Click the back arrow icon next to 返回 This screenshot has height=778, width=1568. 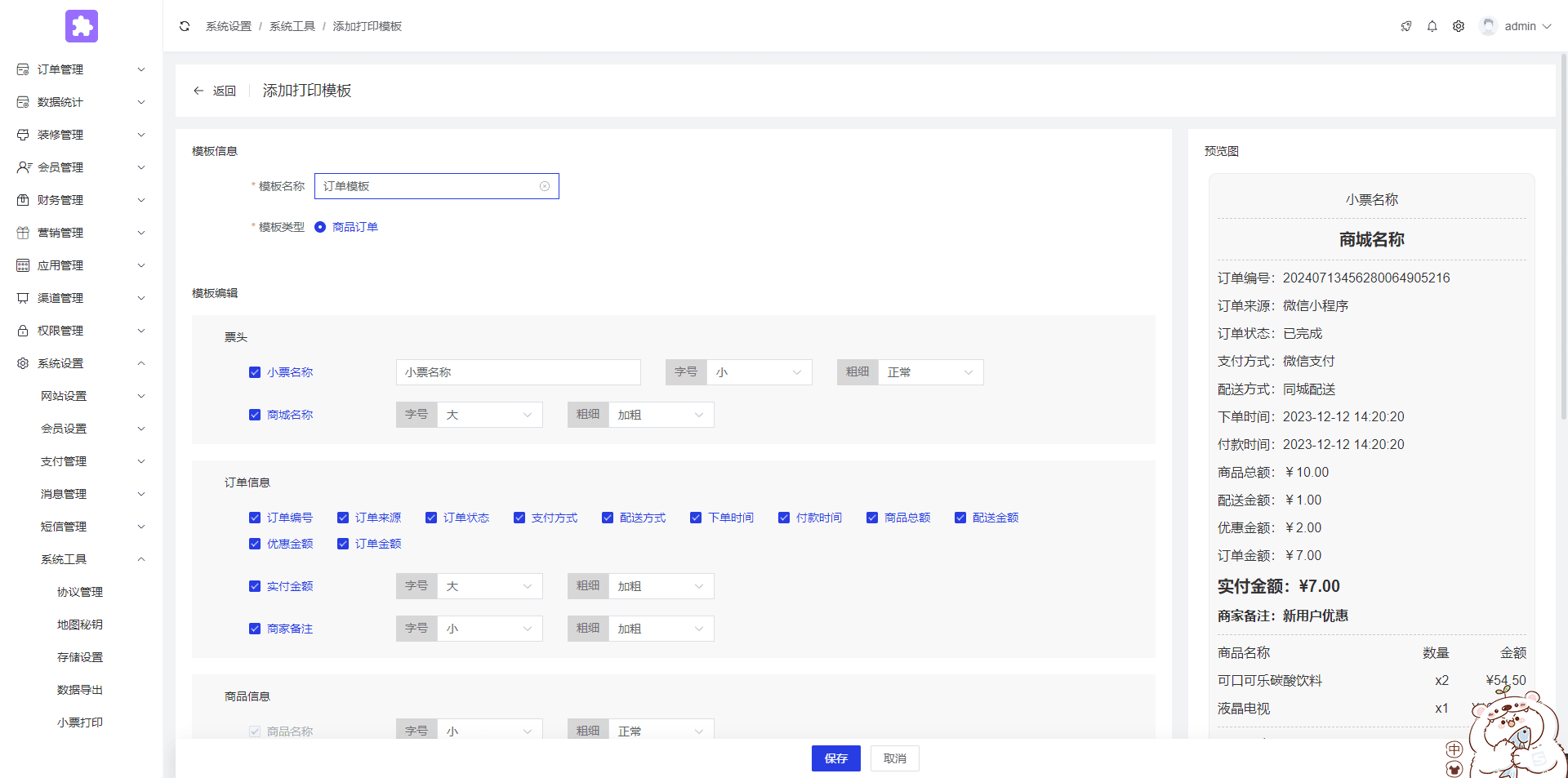click(x=198, y=91)
